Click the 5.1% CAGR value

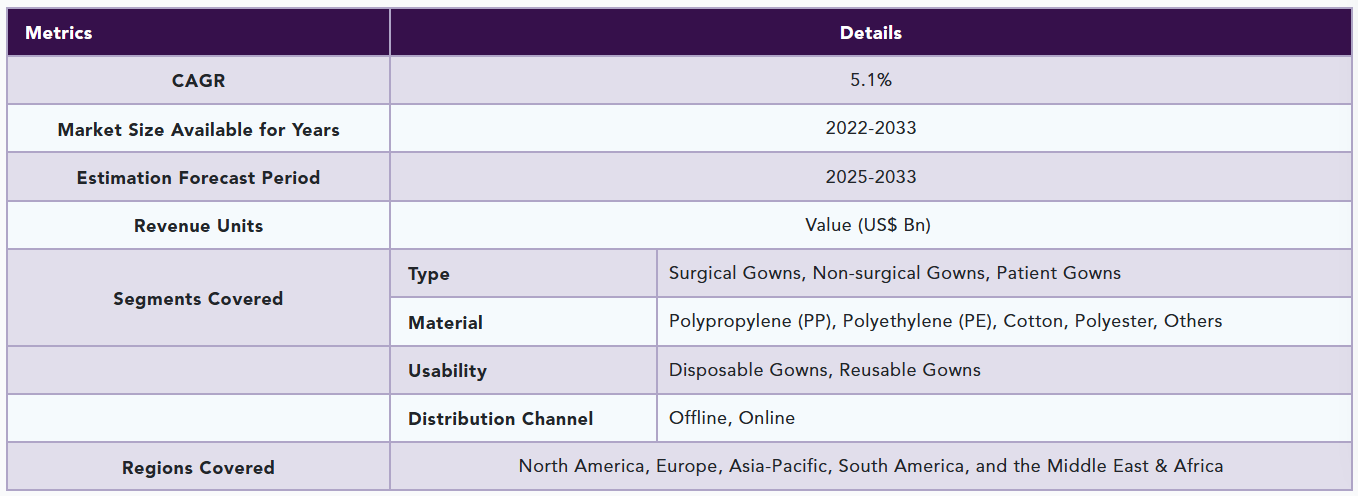[x=870, y=80]
